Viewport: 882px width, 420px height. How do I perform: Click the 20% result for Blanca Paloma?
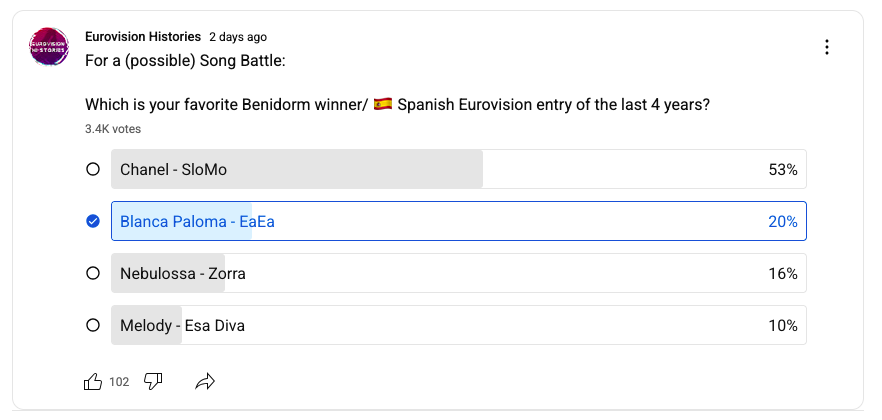click(x=782, y=222)
